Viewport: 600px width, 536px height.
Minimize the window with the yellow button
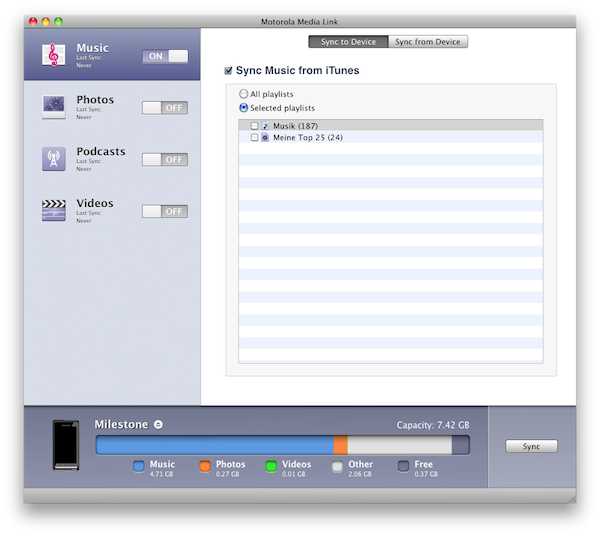[x=46, y=22]
